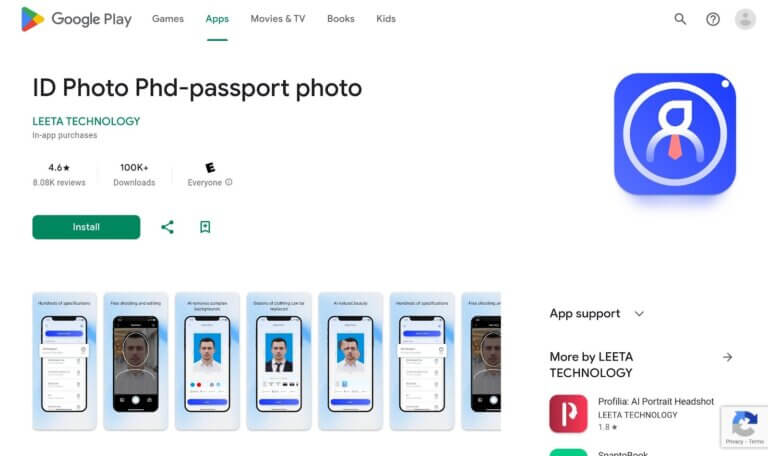The image size is (768, 456).
Task: View the camera face outline screenshot
Action: point(136,361)
